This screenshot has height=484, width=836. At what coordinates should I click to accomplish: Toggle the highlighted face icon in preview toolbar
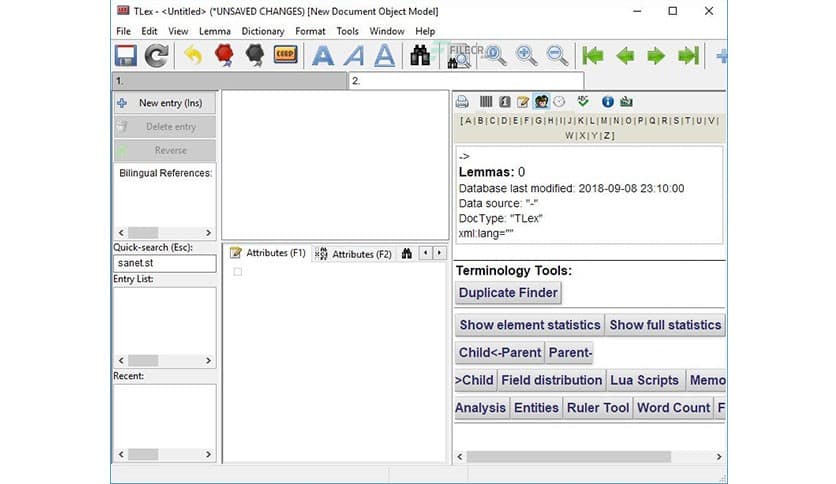[x=541, y=101]
